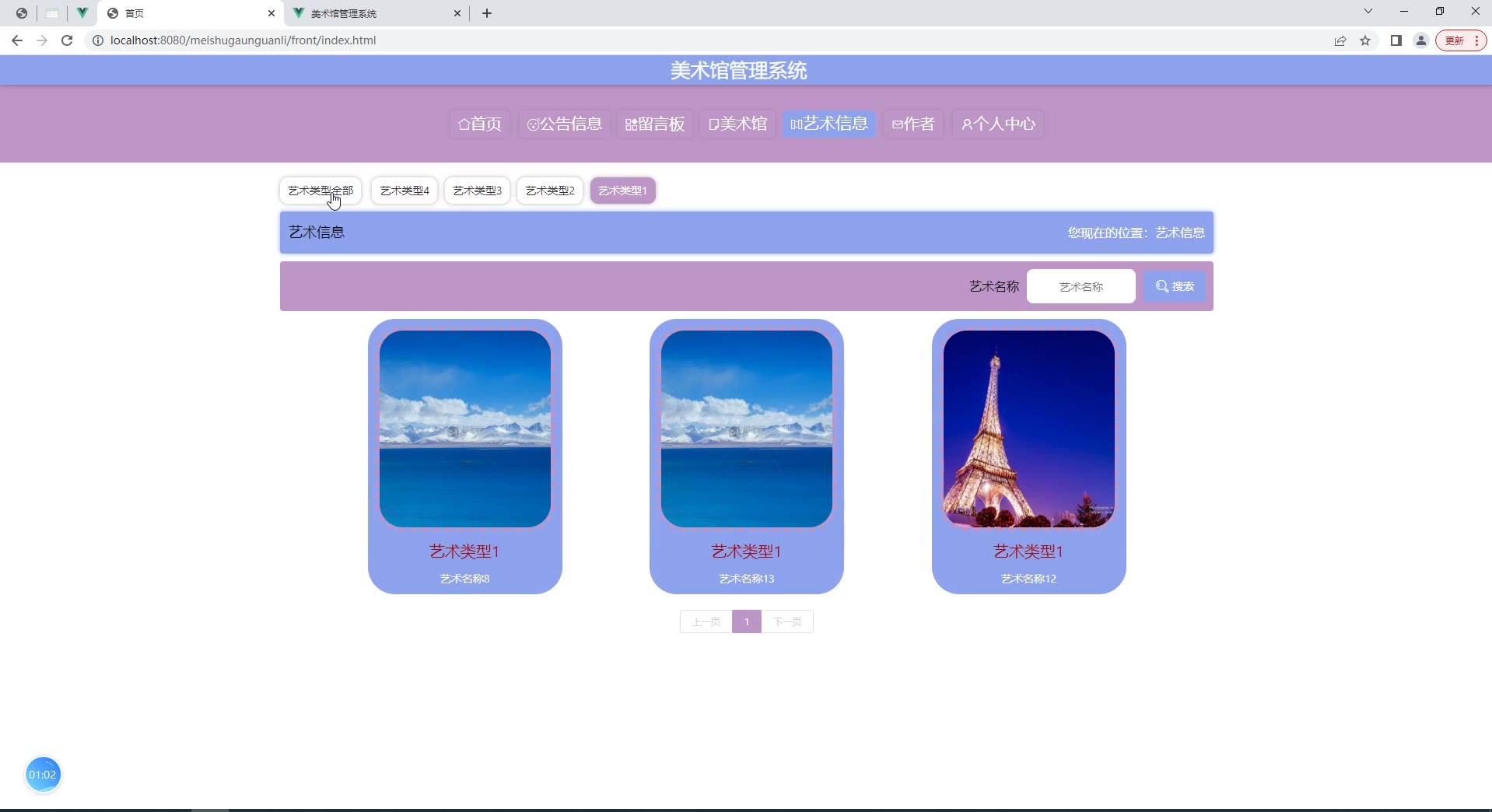Open the 留言板 navigation item
The image size is (1492, 812).
pos(655,124)
